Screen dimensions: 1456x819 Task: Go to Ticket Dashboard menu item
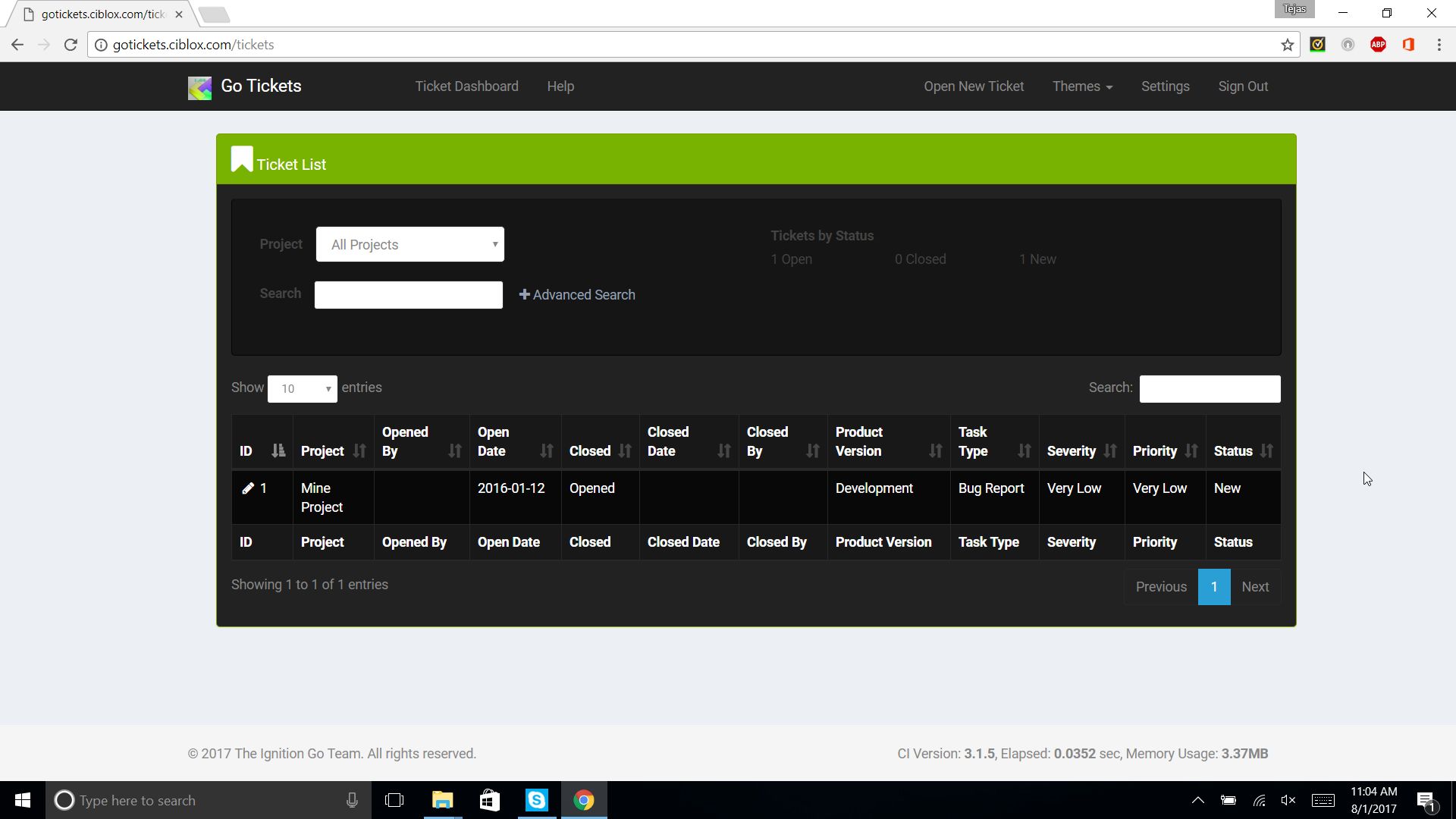(x=466, y=86)
